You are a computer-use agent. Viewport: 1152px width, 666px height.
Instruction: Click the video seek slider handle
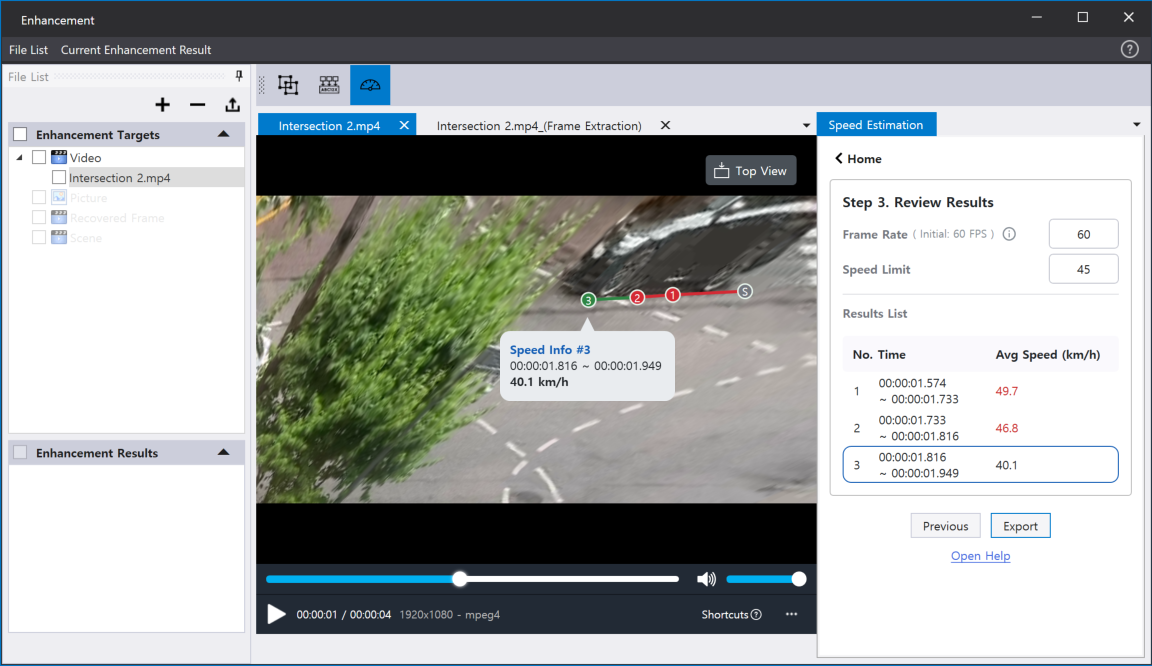[459, 579]
